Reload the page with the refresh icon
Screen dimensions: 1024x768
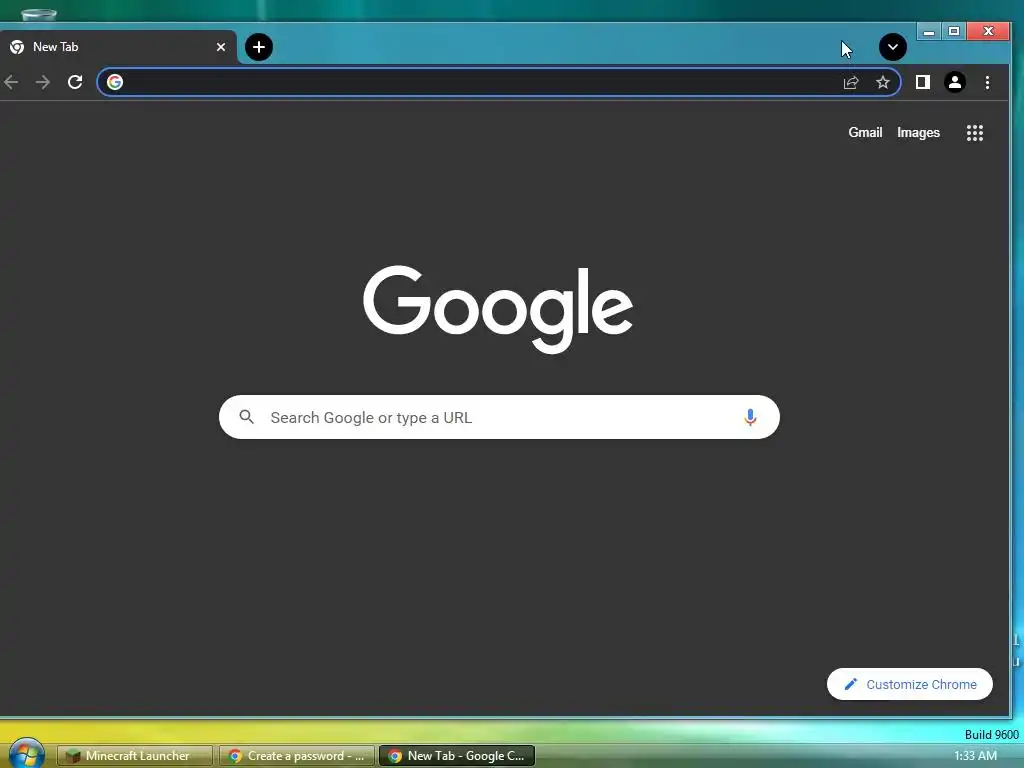click(x=75, y=82)
